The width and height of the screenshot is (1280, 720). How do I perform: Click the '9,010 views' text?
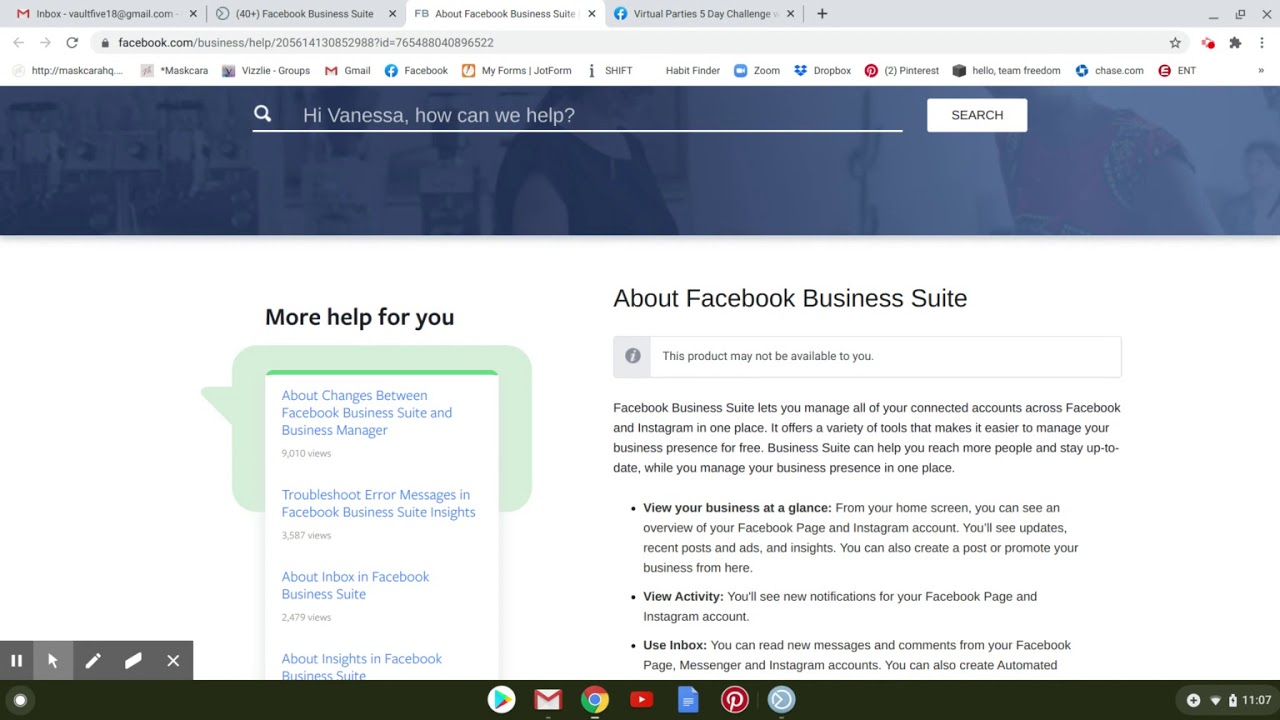point(306,454)
